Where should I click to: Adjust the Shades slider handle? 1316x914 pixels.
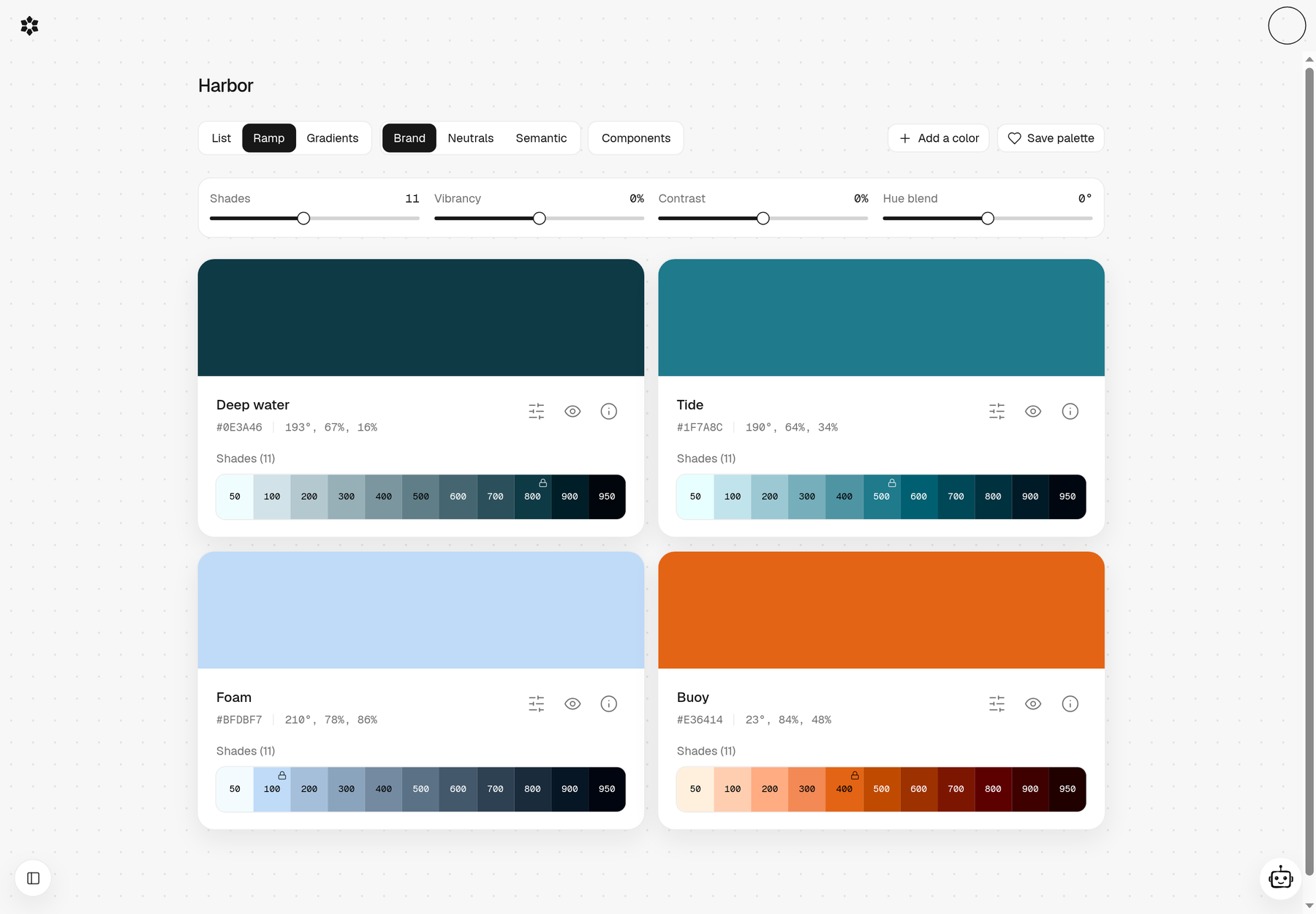(303, 219)
